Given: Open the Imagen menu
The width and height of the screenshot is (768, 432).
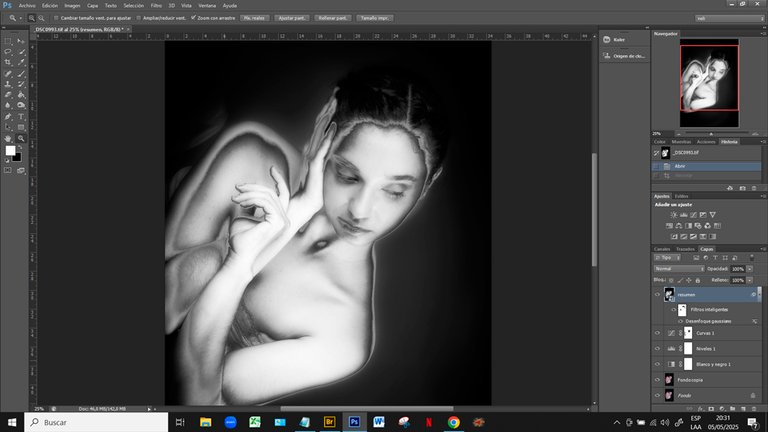Looking at the screenshot, I should coord(72,6).
